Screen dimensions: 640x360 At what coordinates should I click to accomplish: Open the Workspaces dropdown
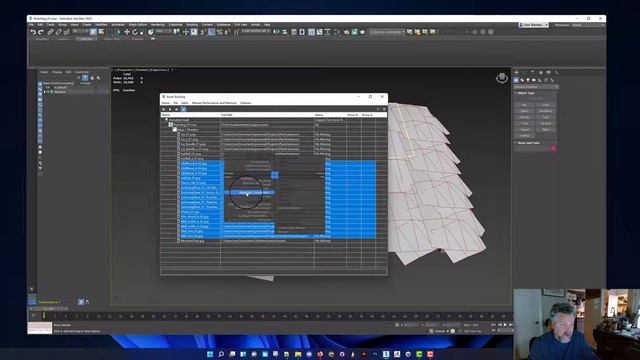pos(588,25)
